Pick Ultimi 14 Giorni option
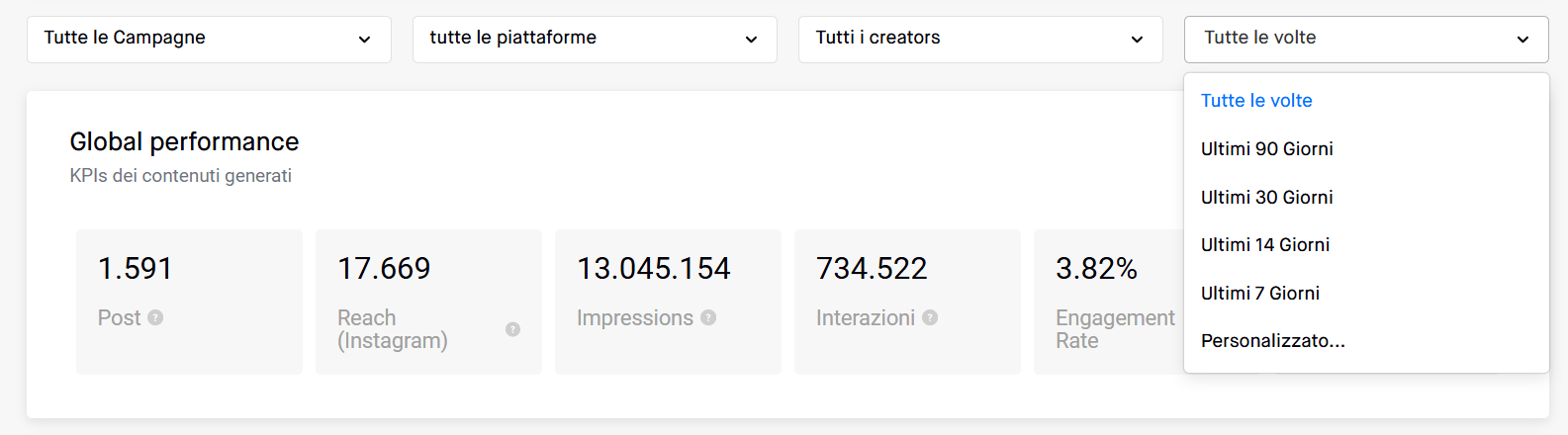The height and width of the screenshot is (435, 1568). [1264, 245]
